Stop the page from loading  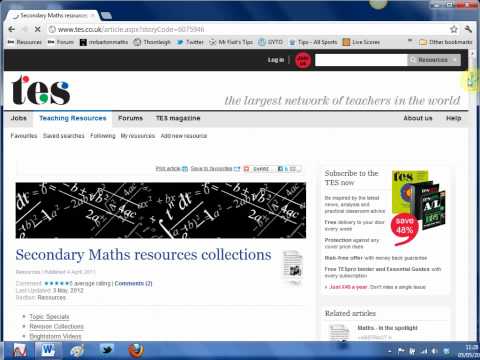(x=37, y=29)
